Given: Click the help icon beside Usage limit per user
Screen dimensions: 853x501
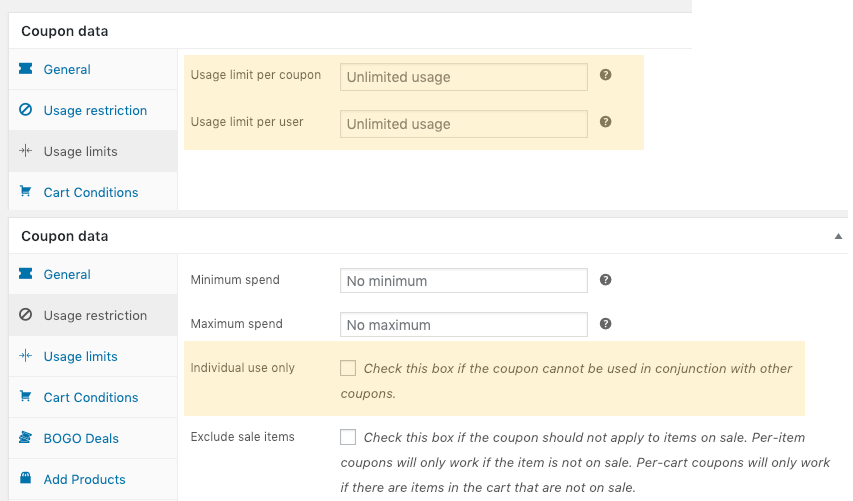Looking at the screenshot, I should [x=605, y=122].
